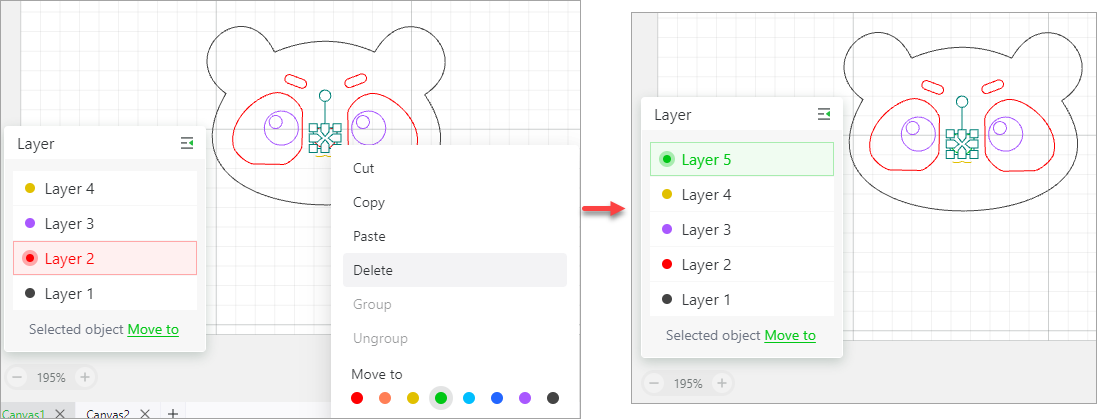Zoom out with left minus button
This screenshot has width=1097, height=419.
point(17,378)
